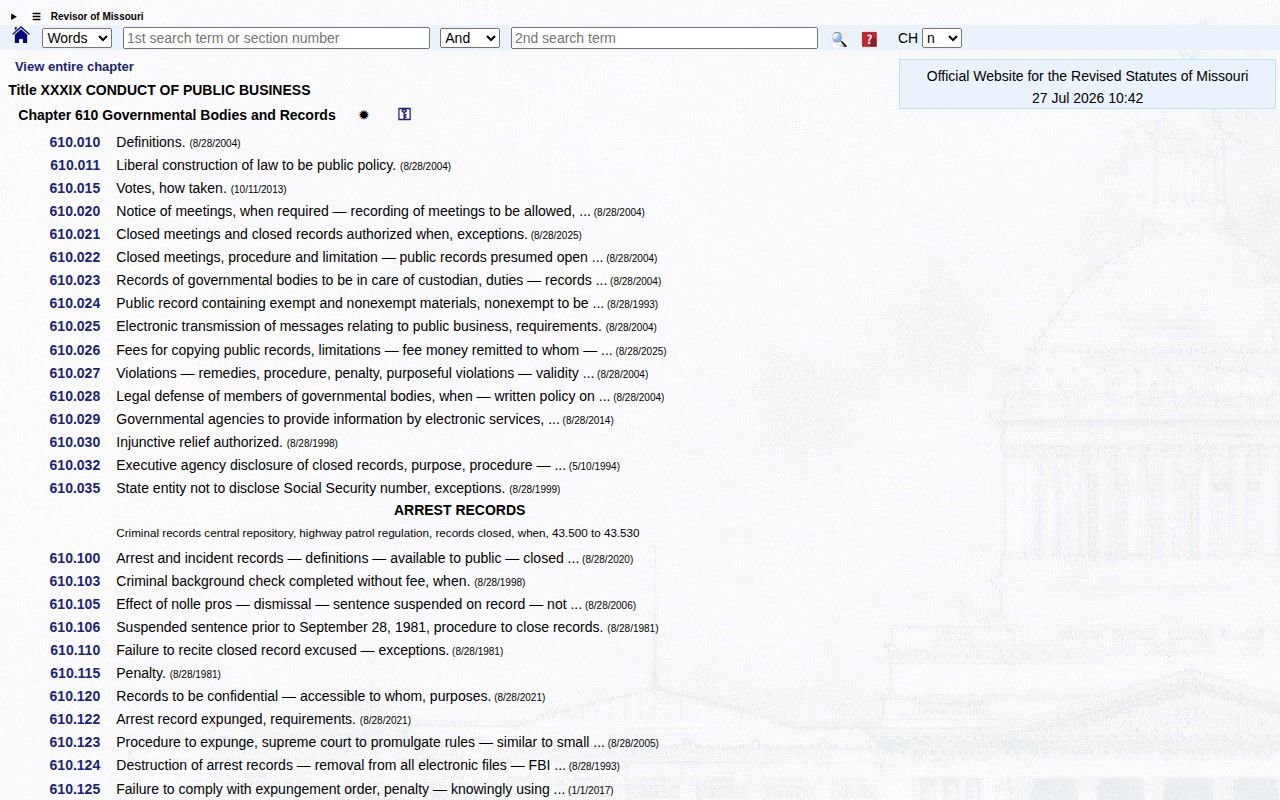Open section 610.026 fees for copying link
Viewport: 1280px width, 800px height.
click(x=75, y=350)
